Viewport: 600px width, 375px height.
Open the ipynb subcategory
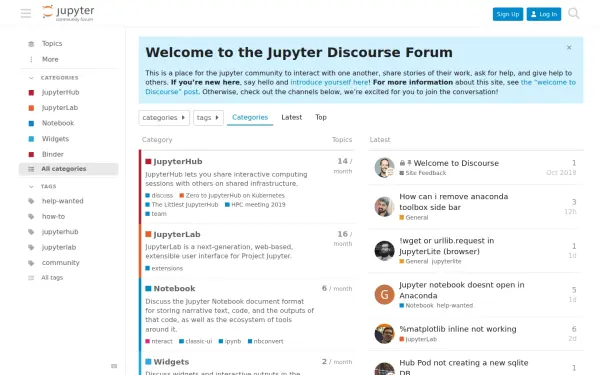tap(230, 341)
